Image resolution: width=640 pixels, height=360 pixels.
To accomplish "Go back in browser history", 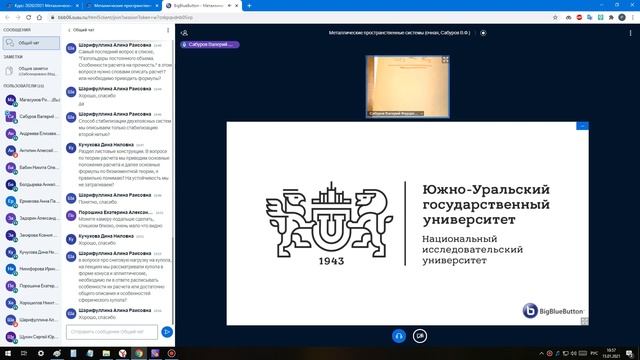I will (7, 18).
